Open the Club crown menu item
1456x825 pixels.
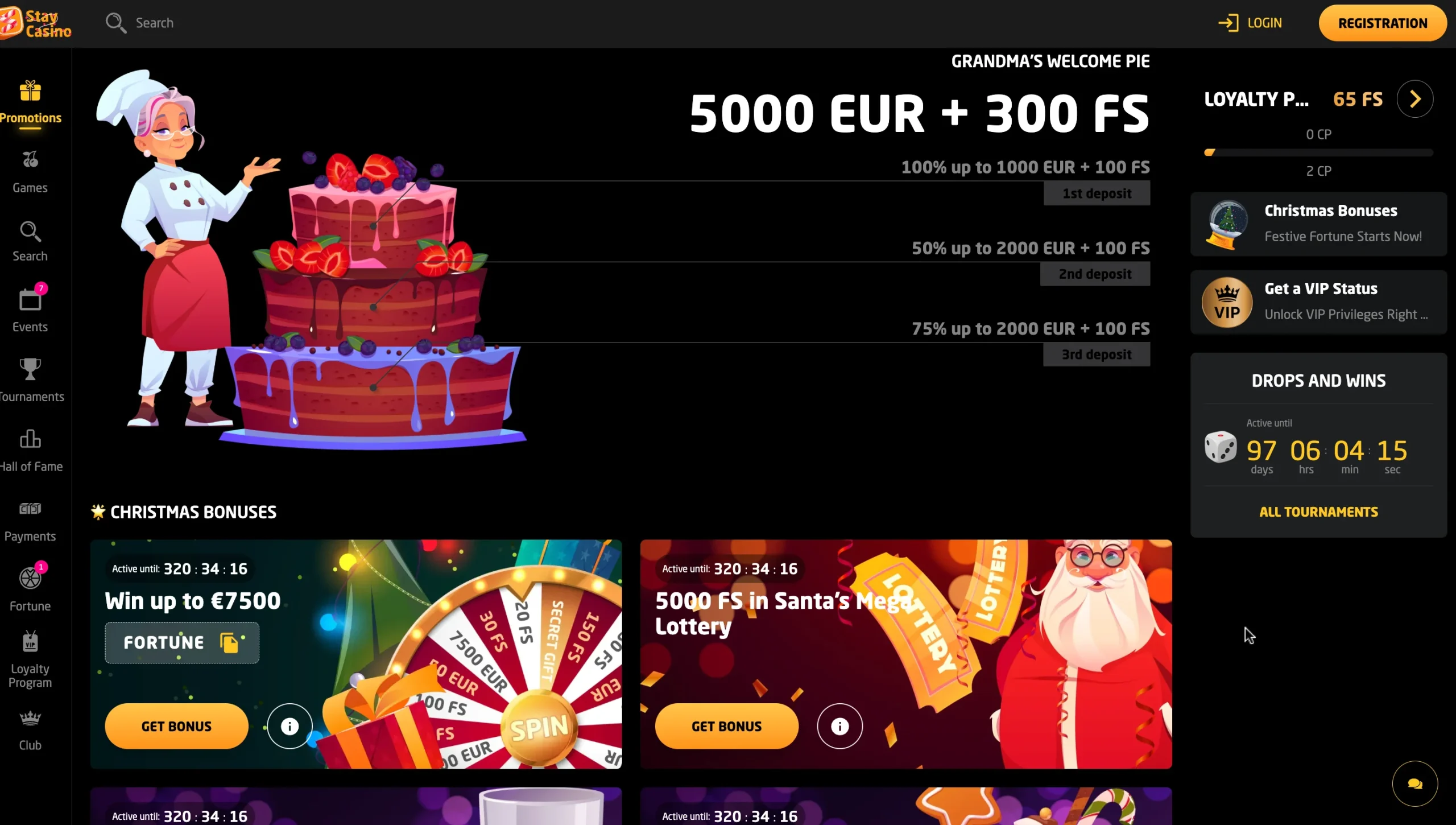coord(30,731)
